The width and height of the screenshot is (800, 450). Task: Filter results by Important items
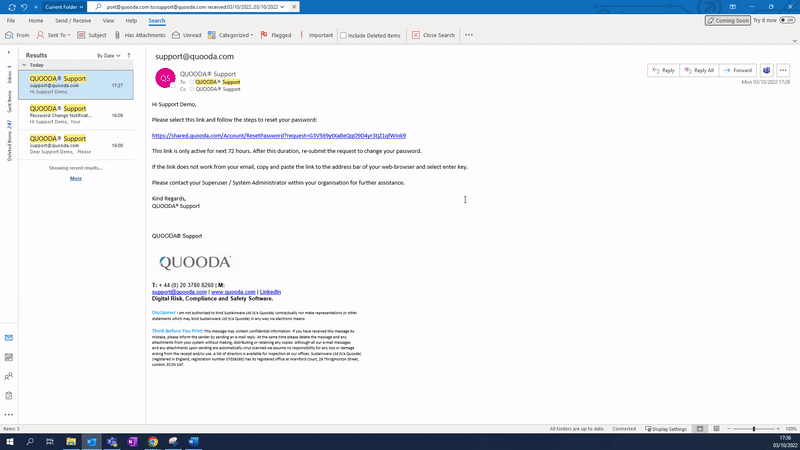point(316,35)
